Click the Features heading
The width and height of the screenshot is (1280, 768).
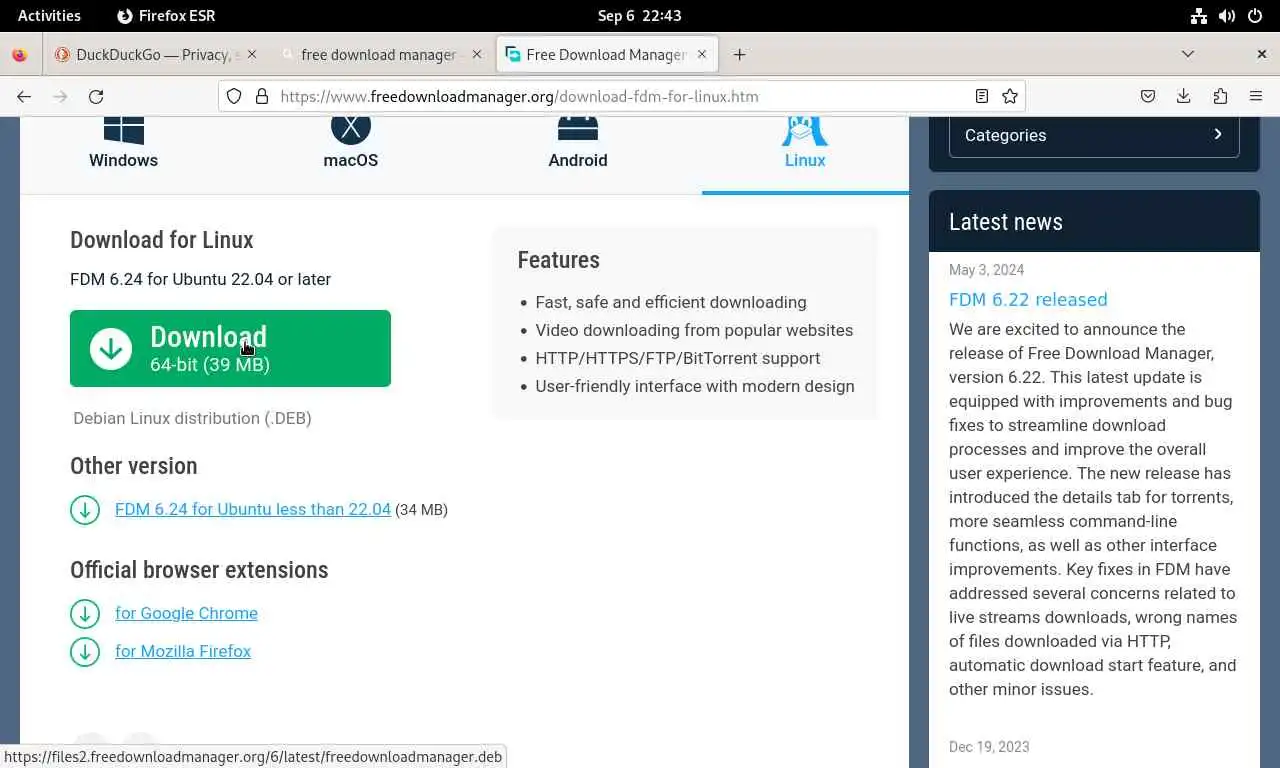pyautogui.click(x=559, y=260)
